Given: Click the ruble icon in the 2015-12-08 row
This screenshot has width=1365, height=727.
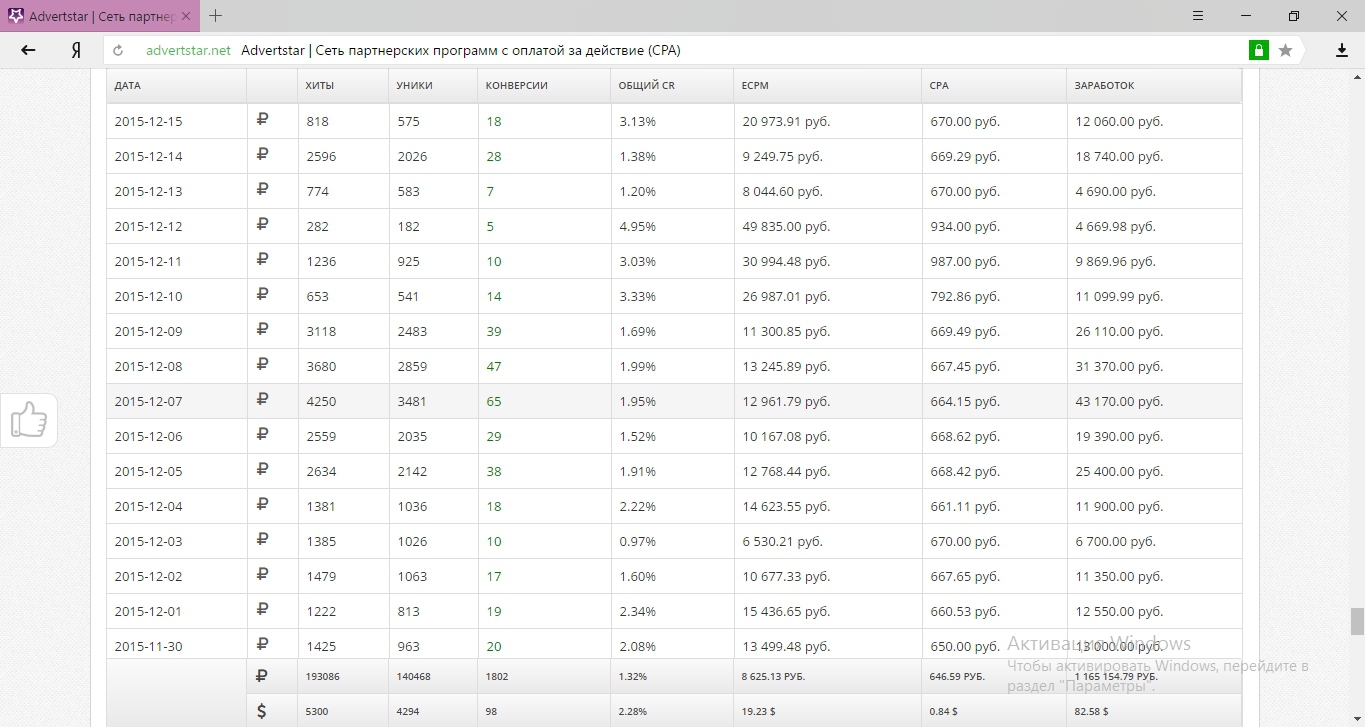Looking at the screenshot, I should (x=262, y=365).
